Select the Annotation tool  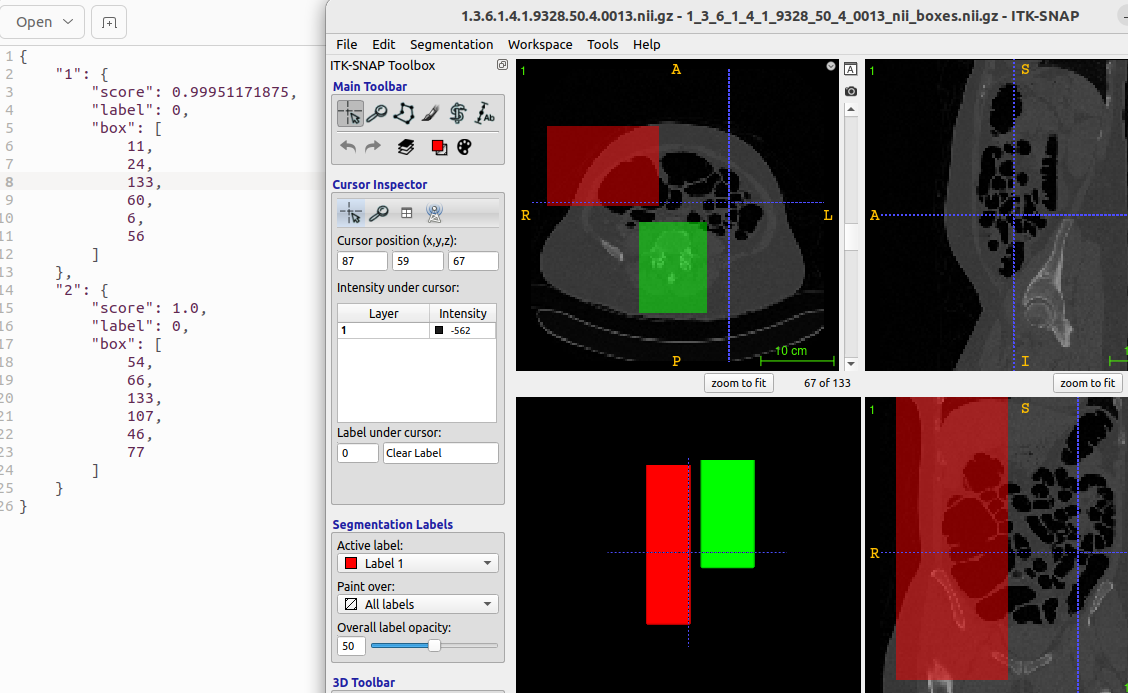coord(485,113)
